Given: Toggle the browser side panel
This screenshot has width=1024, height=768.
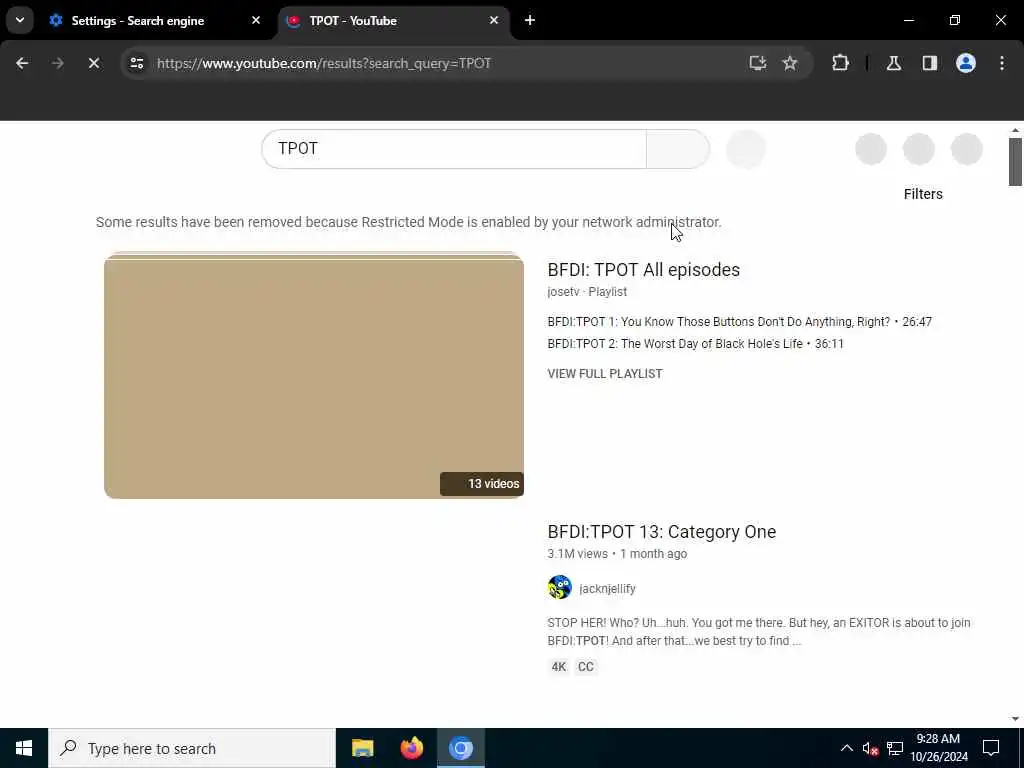Looking at the screenshot, I should pos(930,63).
